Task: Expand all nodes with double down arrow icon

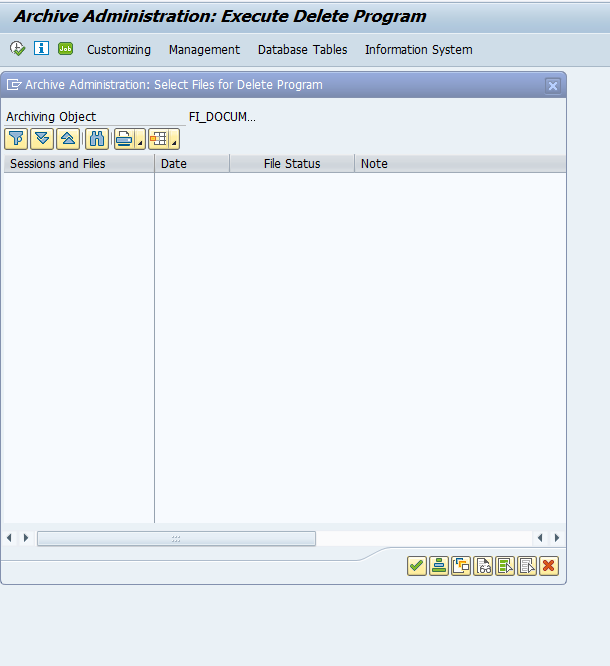Action: point(42,139)
